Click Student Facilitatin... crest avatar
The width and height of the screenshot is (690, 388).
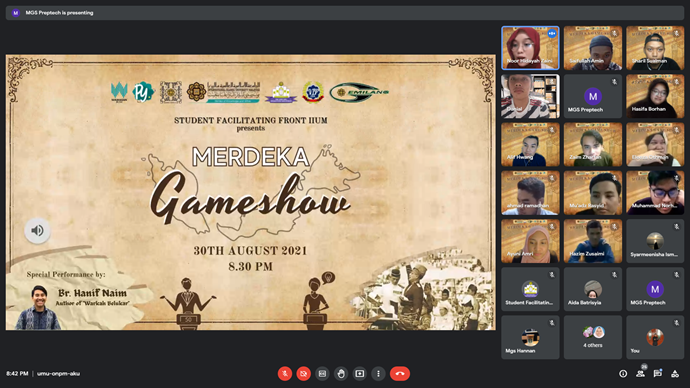[530, 289]
